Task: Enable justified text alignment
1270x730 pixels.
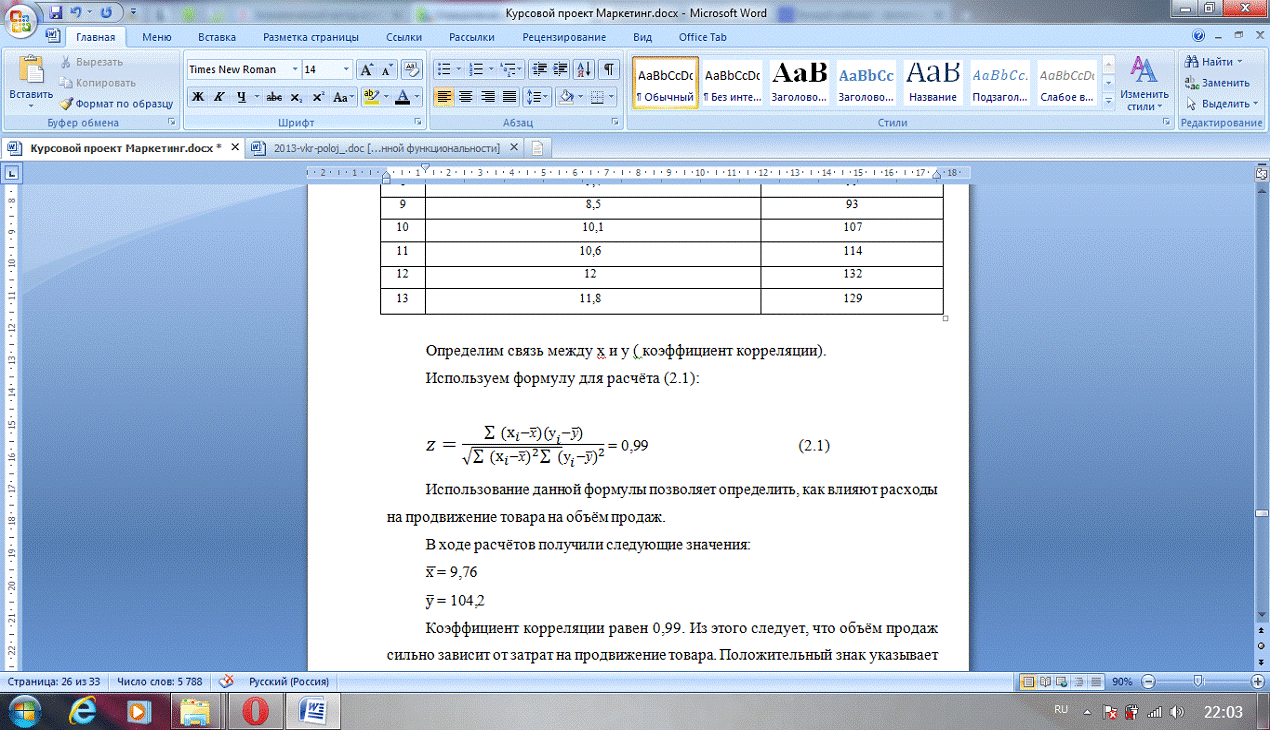Action: click(x=509, y=97)
